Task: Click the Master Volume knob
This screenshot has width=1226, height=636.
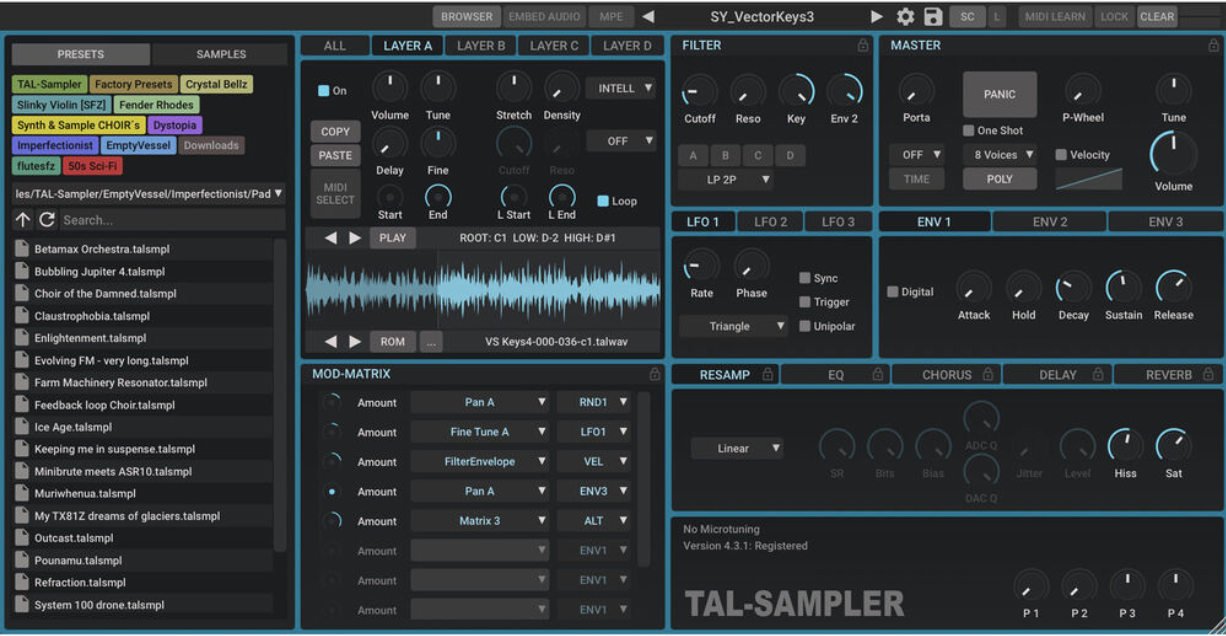Action: pyautogui.click(x=1174, y=154)
